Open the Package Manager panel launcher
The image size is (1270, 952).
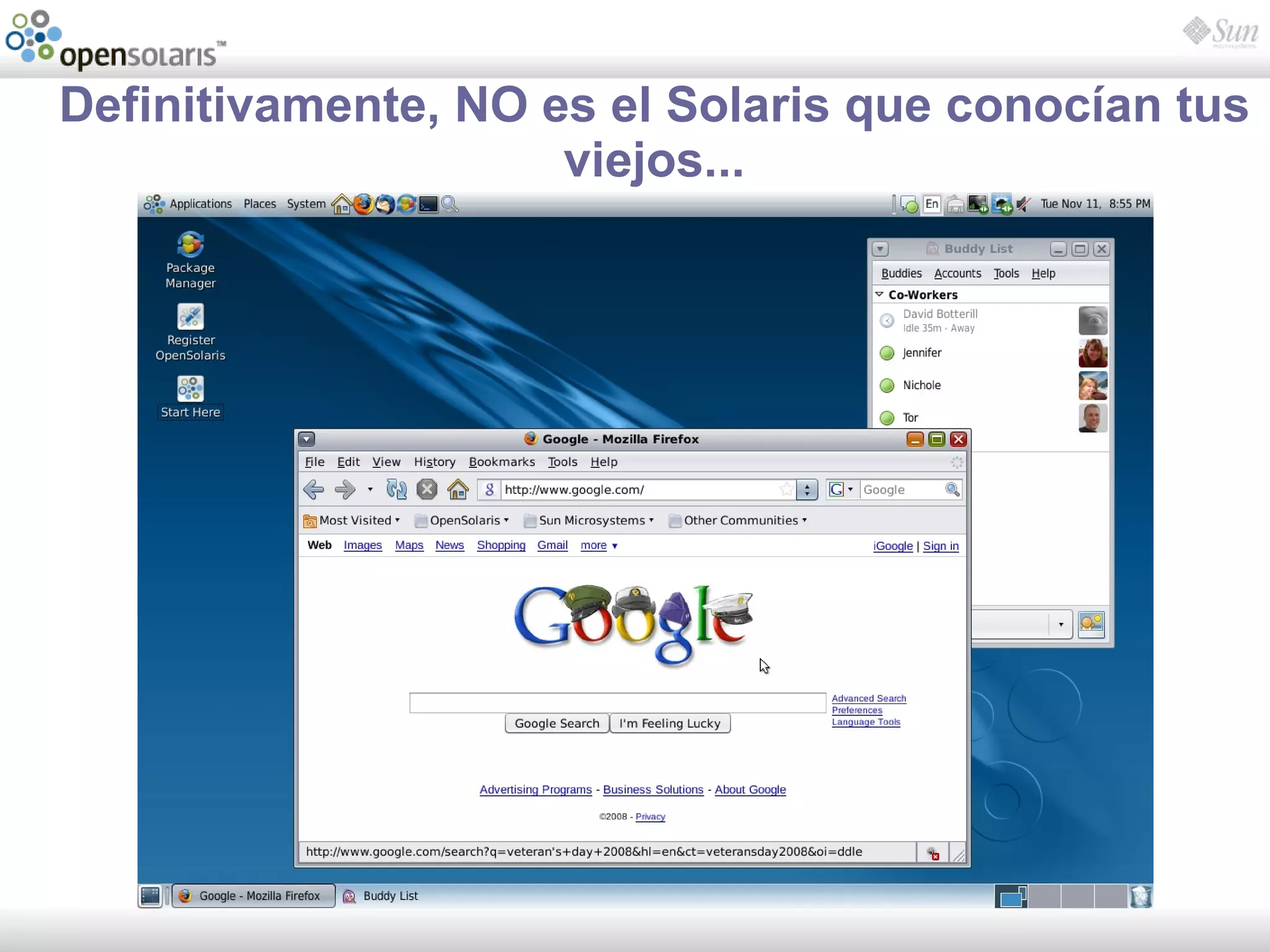(406, 204)
